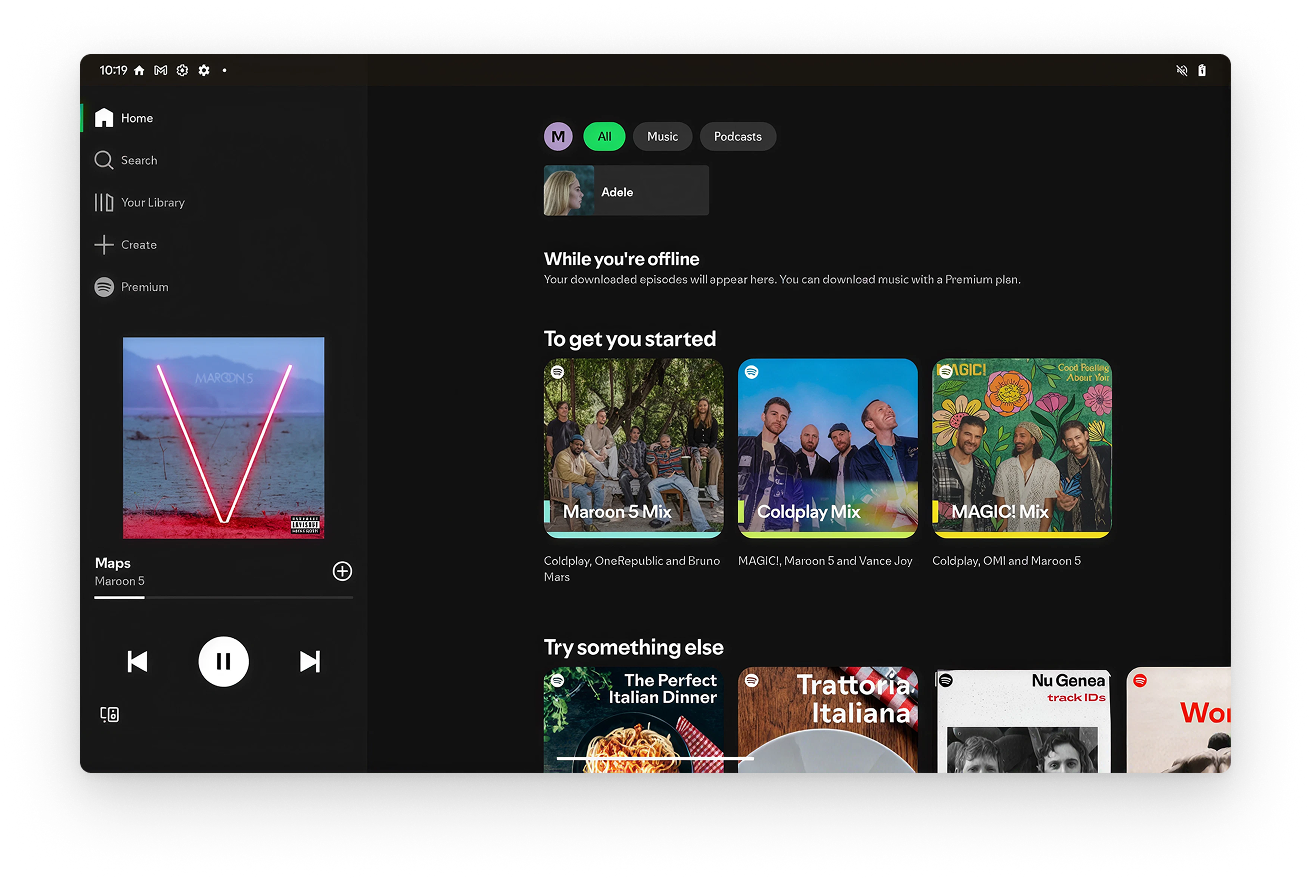Screen dimensions: 1311x879
Task: Go to Home in the sidebar
Action: tap(124, 118)
